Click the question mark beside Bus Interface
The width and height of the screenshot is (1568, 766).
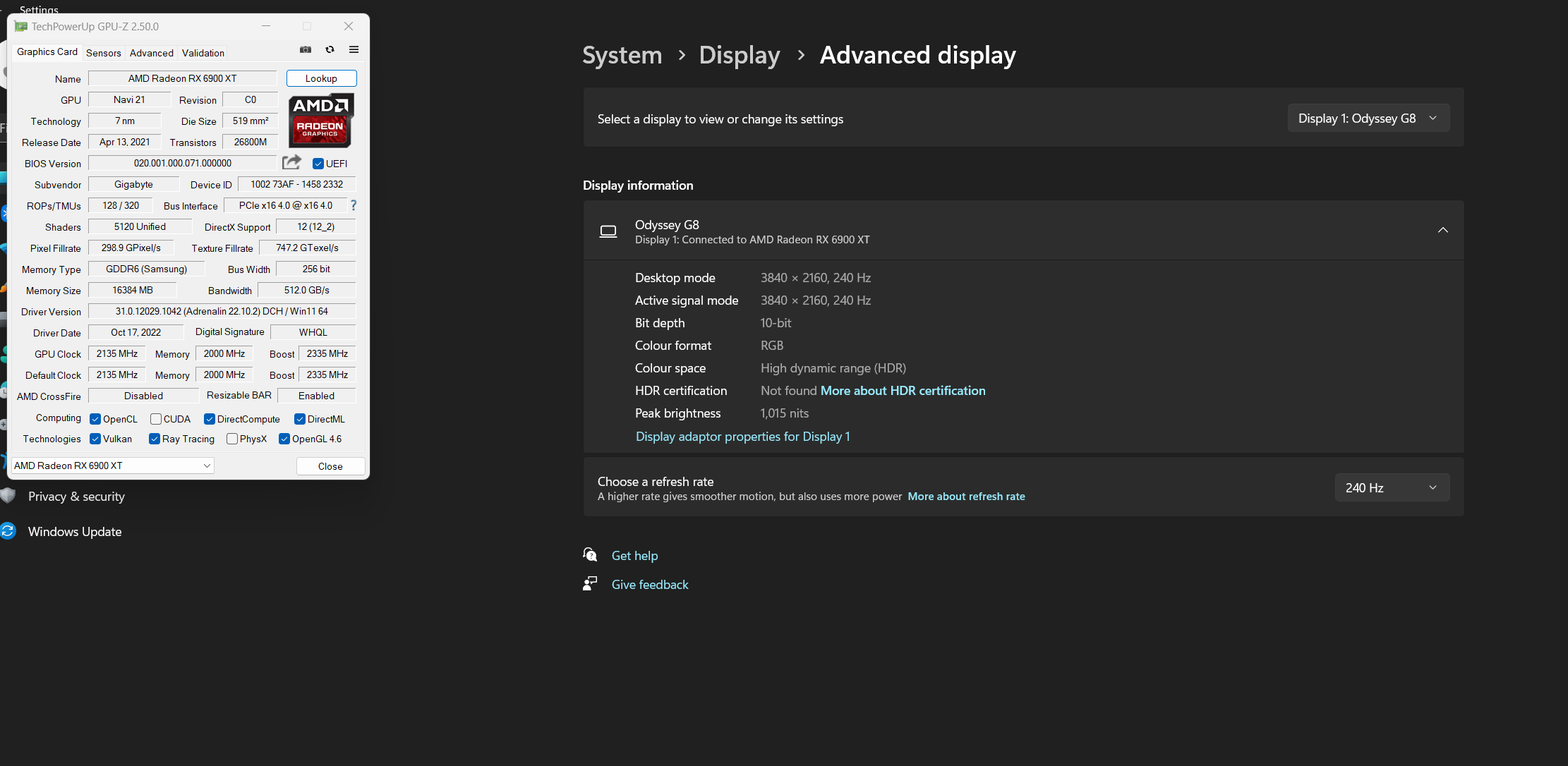point(353,205)
